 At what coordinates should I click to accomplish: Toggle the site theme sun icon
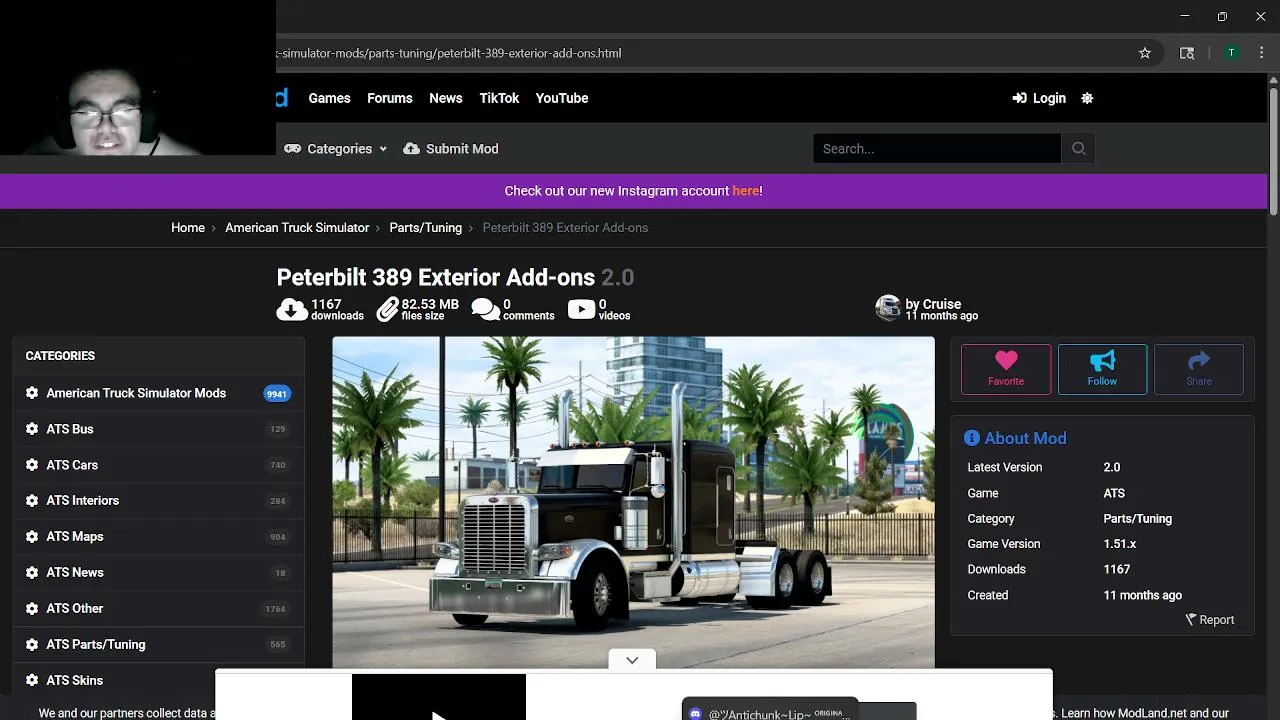click(x=1087, y=98)
